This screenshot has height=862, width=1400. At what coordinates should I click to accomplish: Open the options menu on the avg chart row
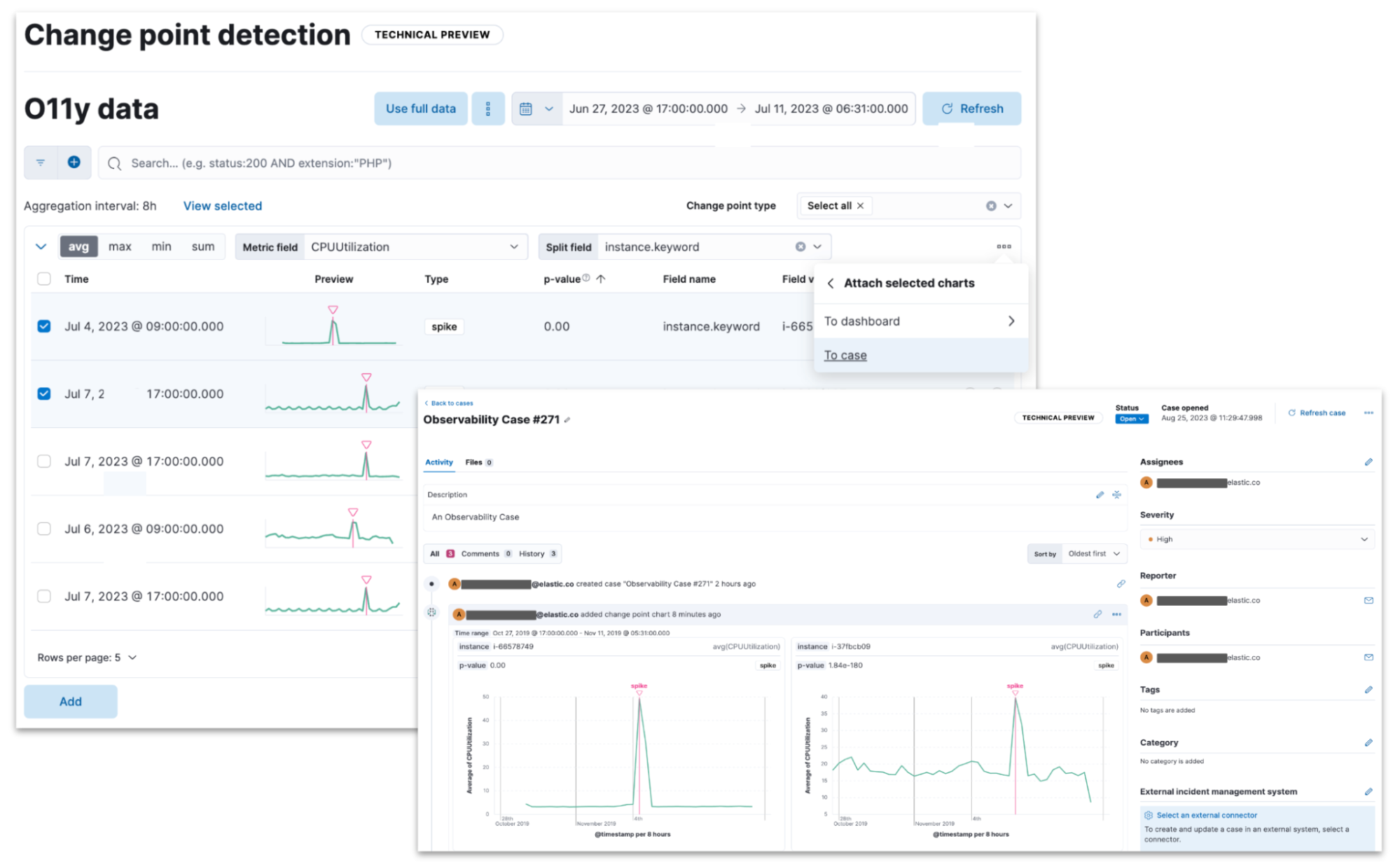pyautogui.click(x=1004, y=246)
